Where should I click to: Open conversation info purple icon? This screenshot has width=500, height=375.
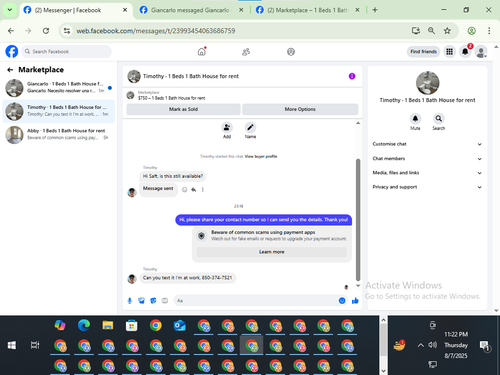352,76
